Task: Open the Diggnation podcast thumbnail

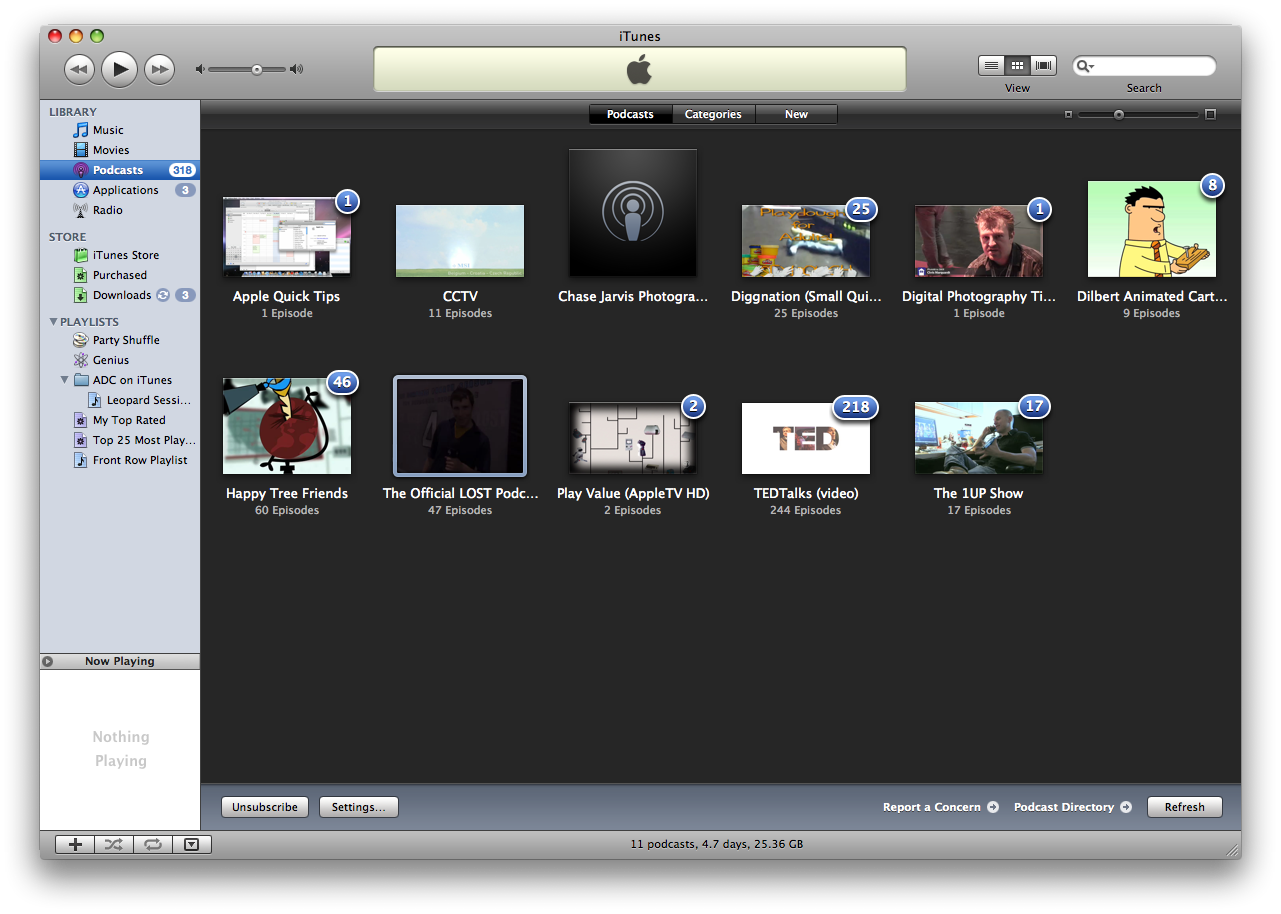Action: tap(806, 241)
